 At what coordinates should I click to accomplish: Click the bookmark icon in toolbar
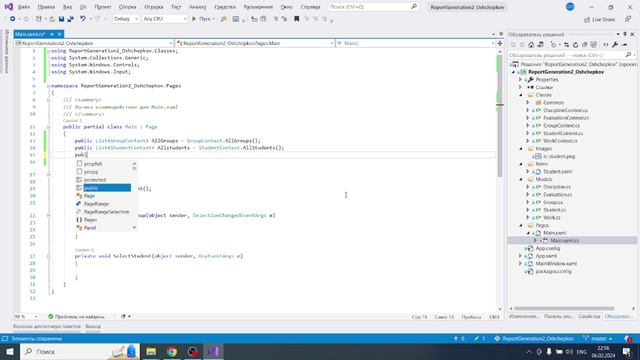[x=297, y=19]
